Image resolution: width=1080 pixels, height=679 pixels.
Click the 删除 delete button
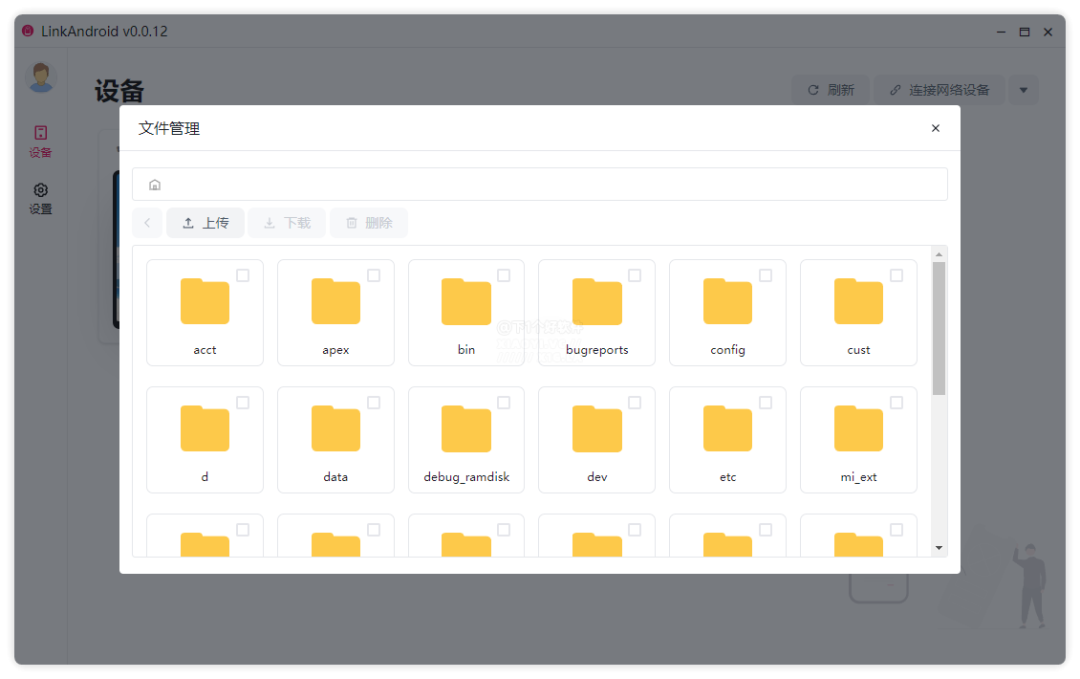[x=369, y=222]
